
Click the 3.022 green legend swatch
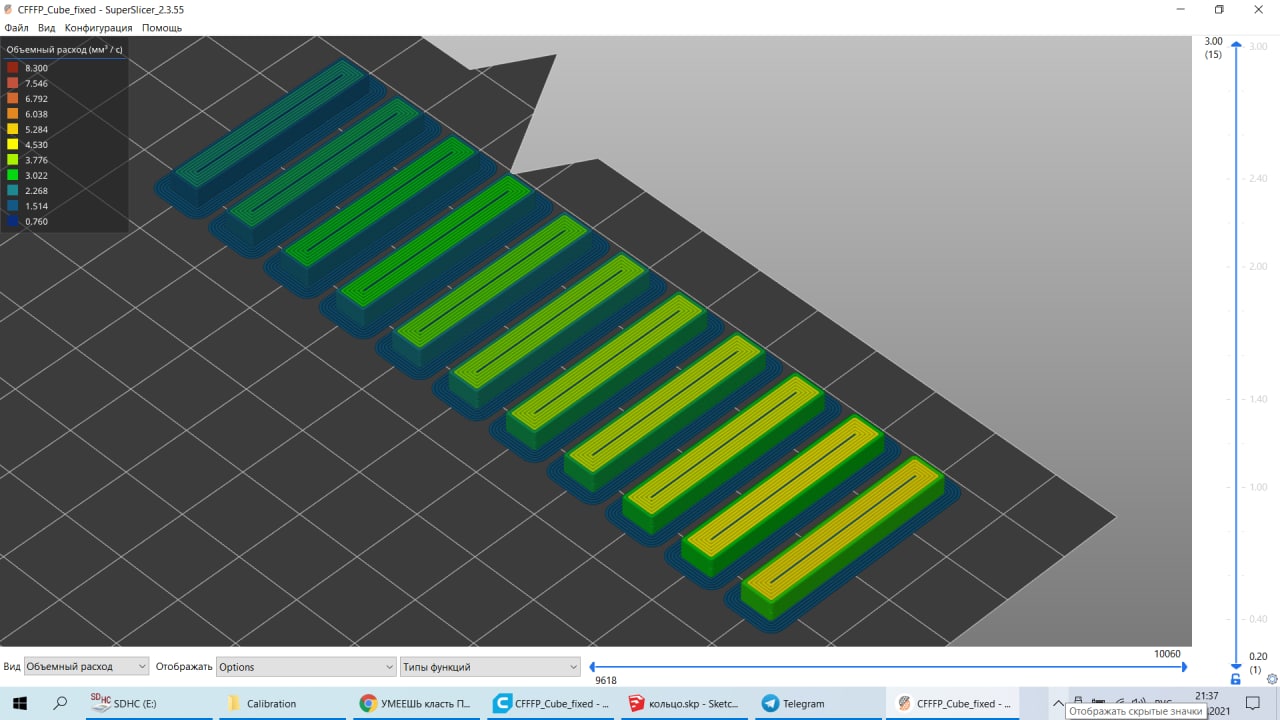(x=13, y=175)
